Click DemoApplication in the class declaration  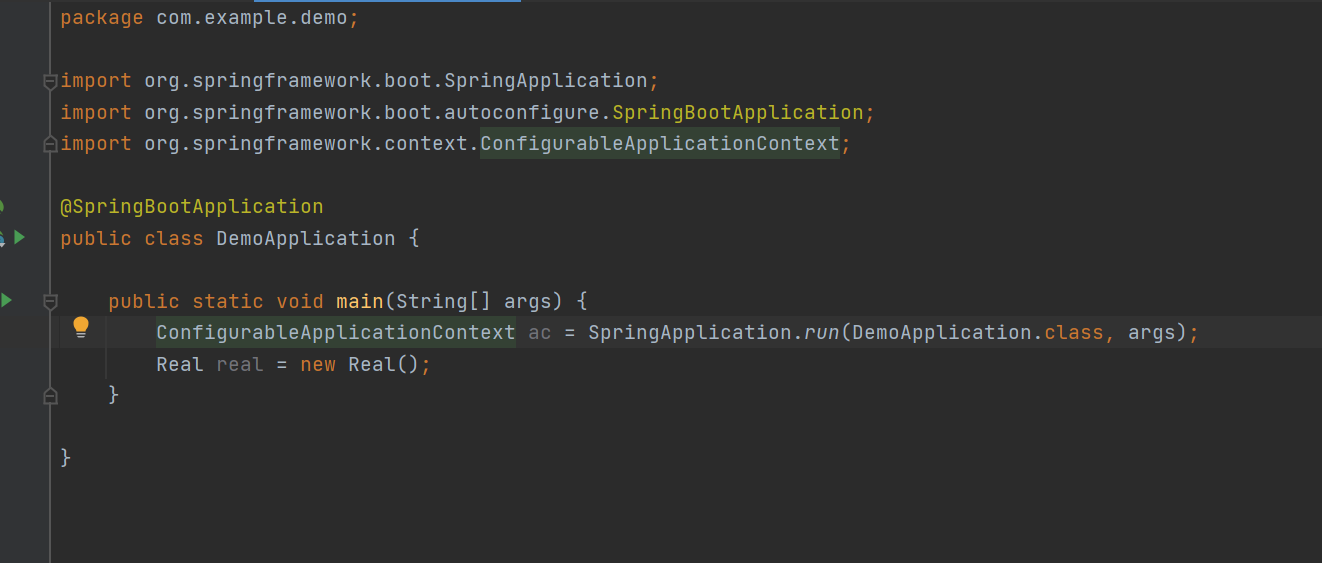click(305, 238)
